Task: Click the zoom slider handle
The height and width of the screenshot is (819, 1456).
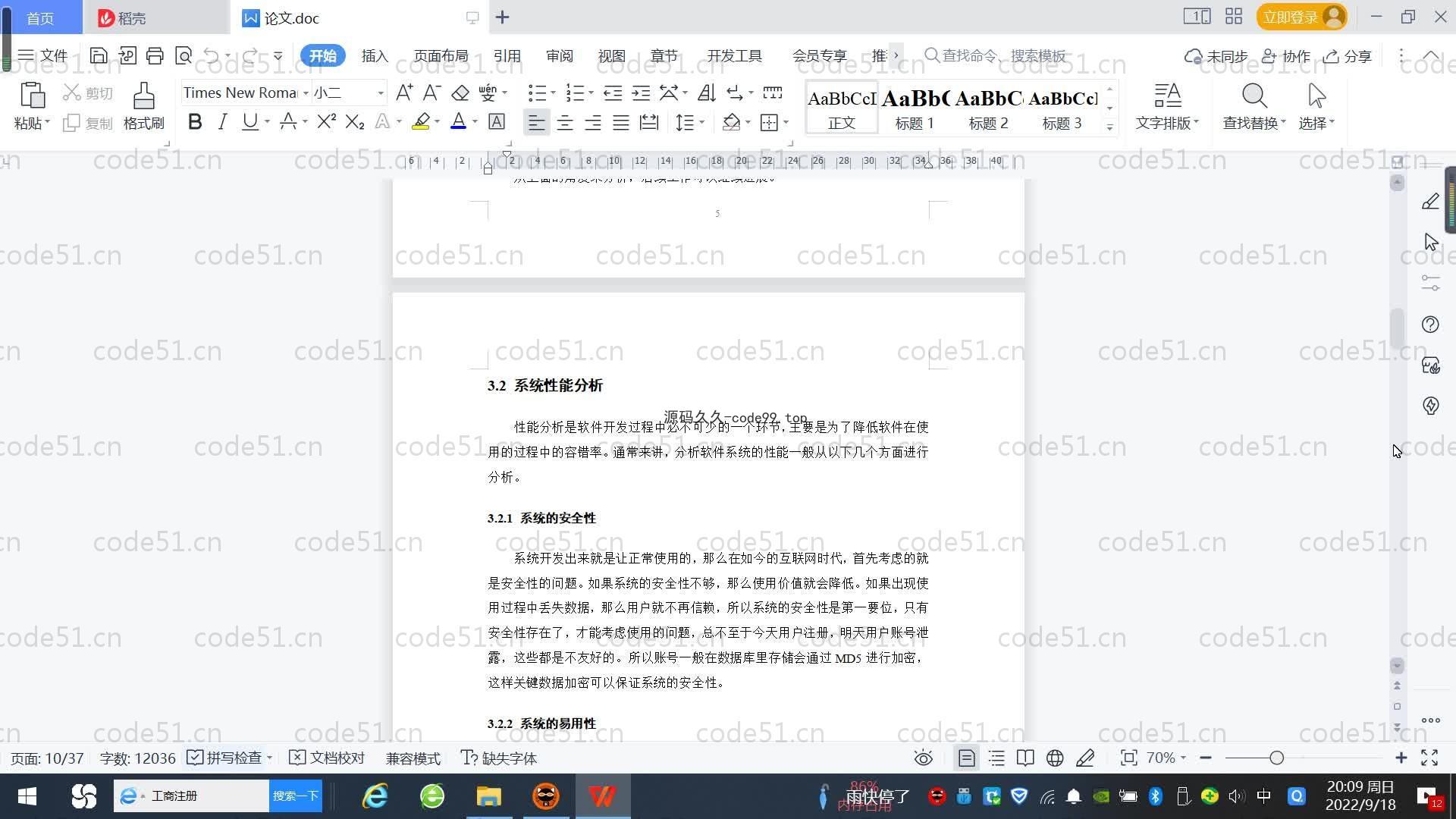Action: pos(1276,758)
